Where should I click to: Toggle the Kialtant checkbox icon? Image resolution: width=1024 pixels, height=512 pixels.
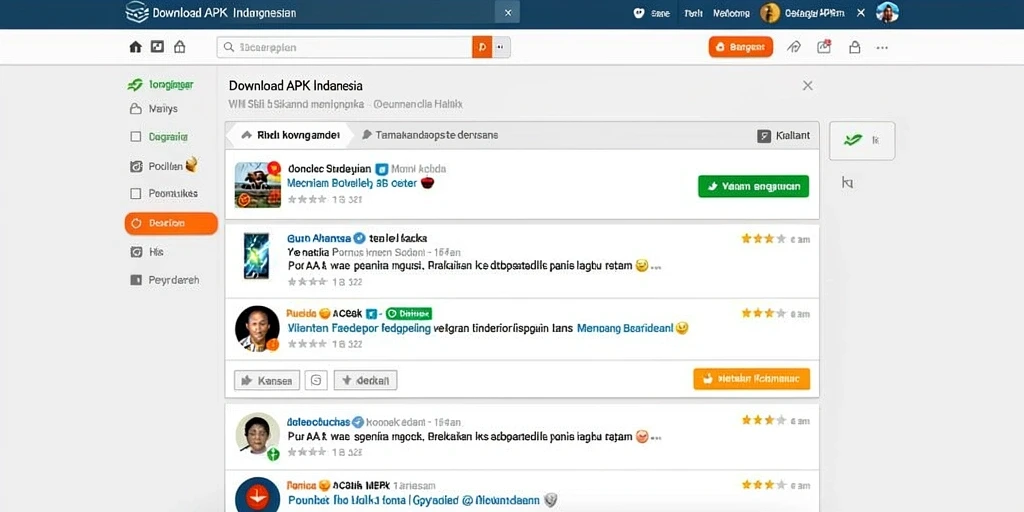763,136
